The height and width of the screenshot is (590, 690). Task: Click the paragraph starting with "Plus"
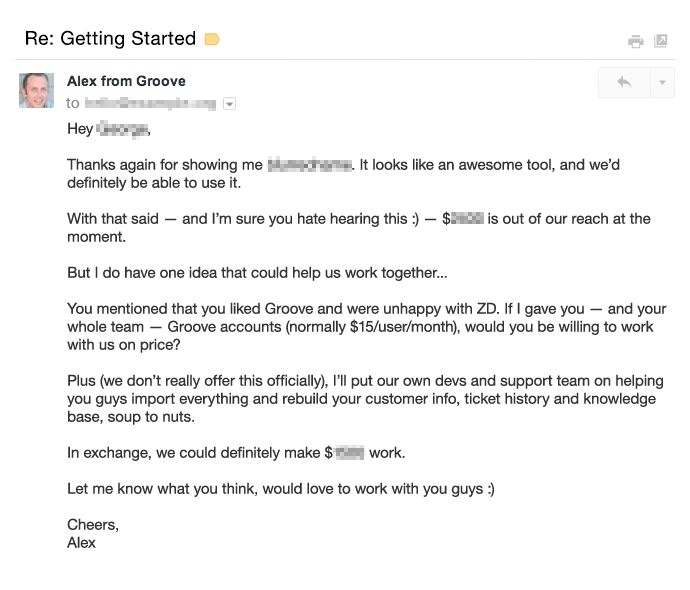click(360, 399)
